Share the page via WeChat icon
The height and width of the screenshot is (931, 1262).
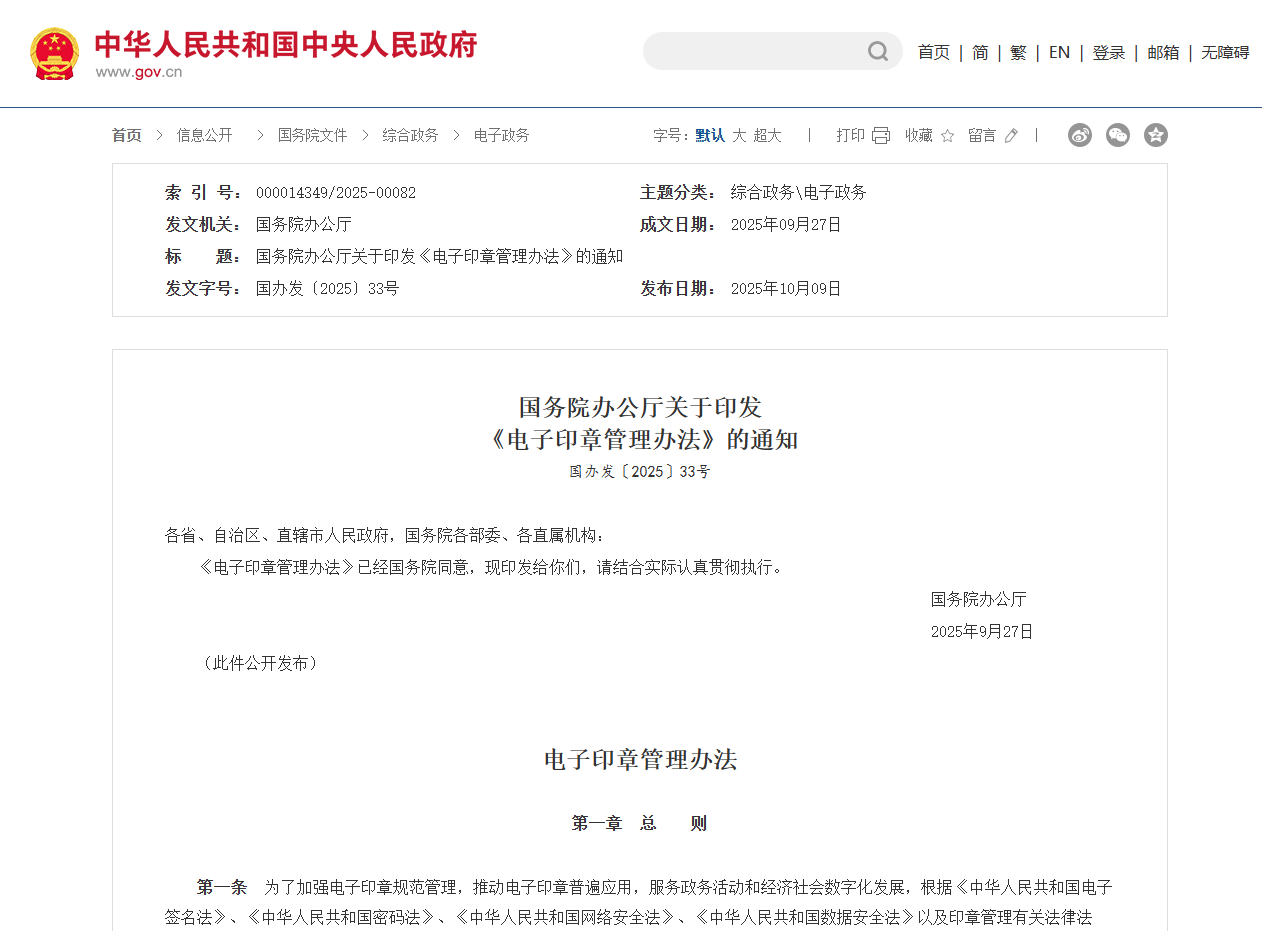coord(1118,135)
